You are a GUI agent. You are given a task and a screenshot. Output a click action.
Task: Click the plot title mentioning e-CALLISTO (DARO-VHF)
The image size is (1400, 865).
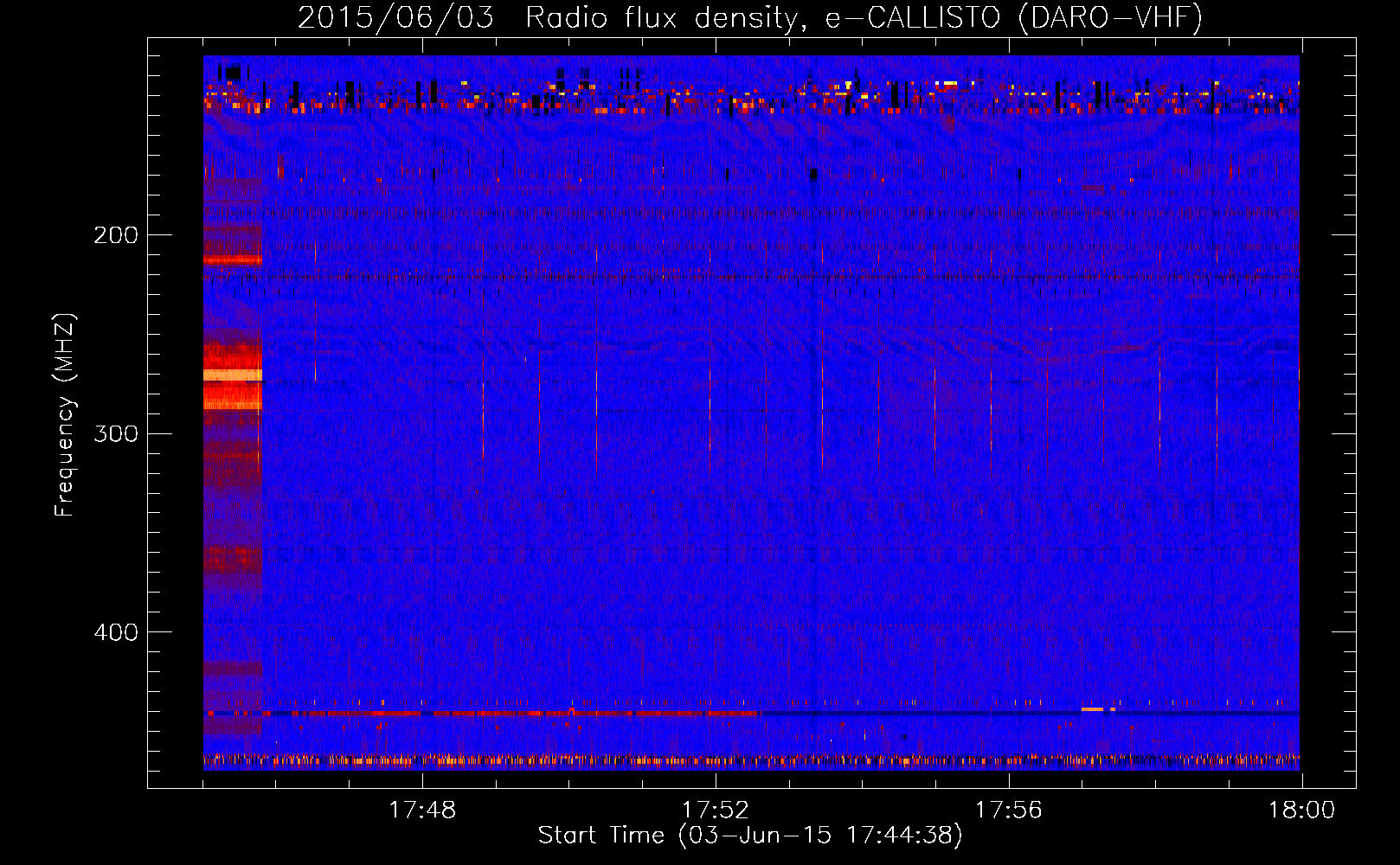click(x=750, y=18)
